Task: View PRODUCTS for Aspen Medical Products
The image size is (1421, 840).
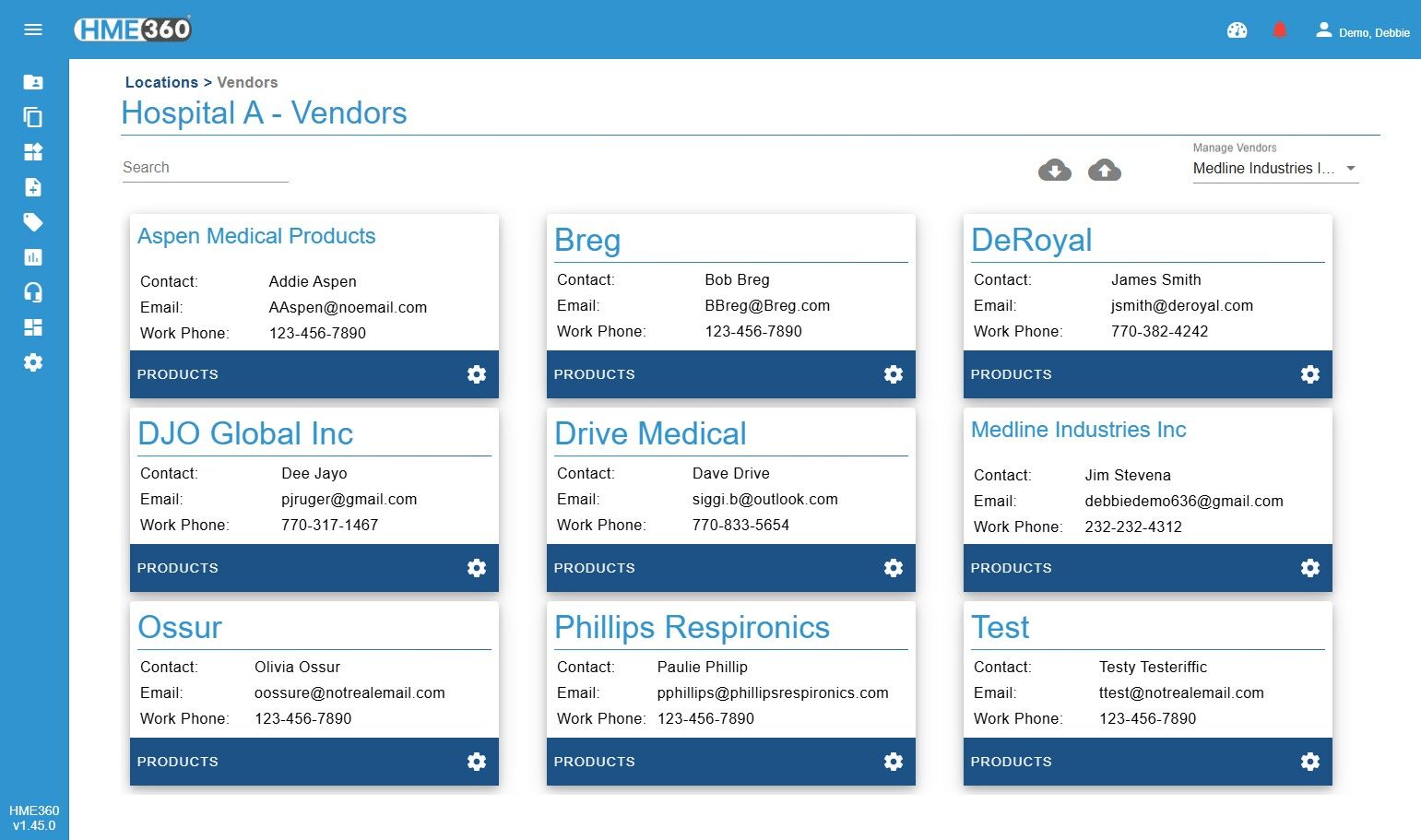Action: click(x=178, y=374)
